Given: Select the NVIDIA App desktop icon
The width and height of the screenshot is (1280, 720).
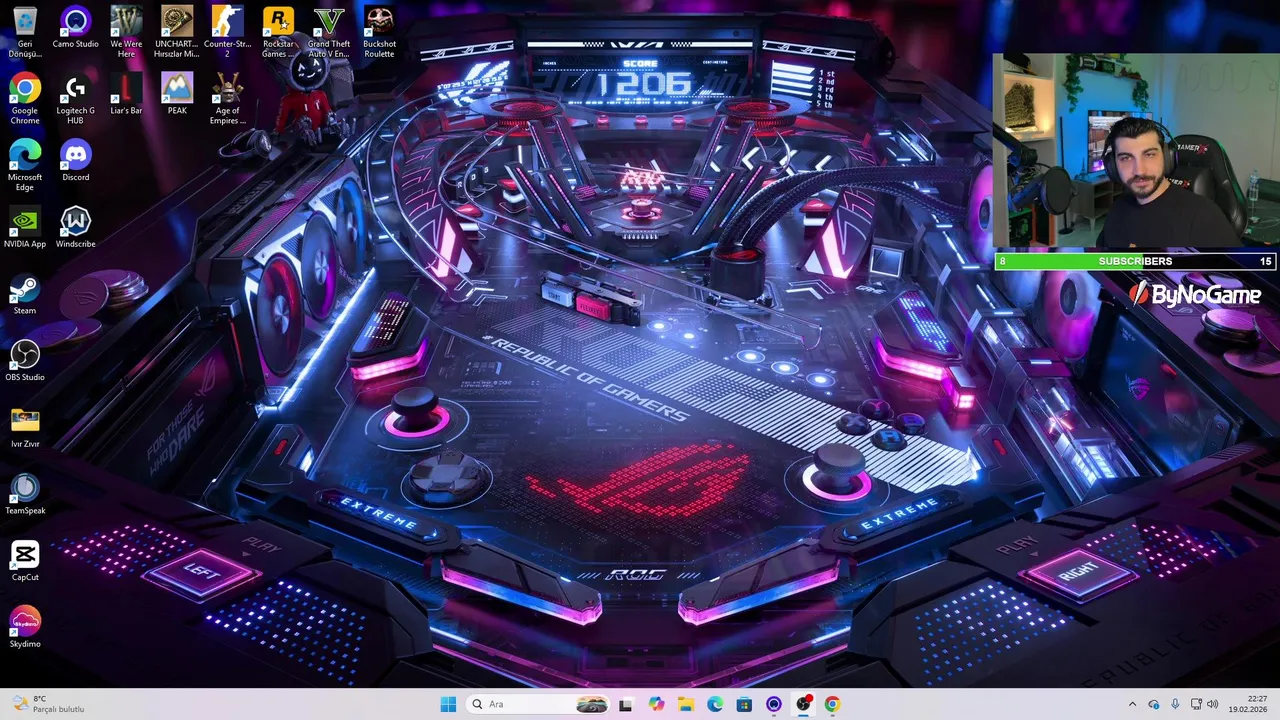Looking at the screenshot, I should coord(25,228).
